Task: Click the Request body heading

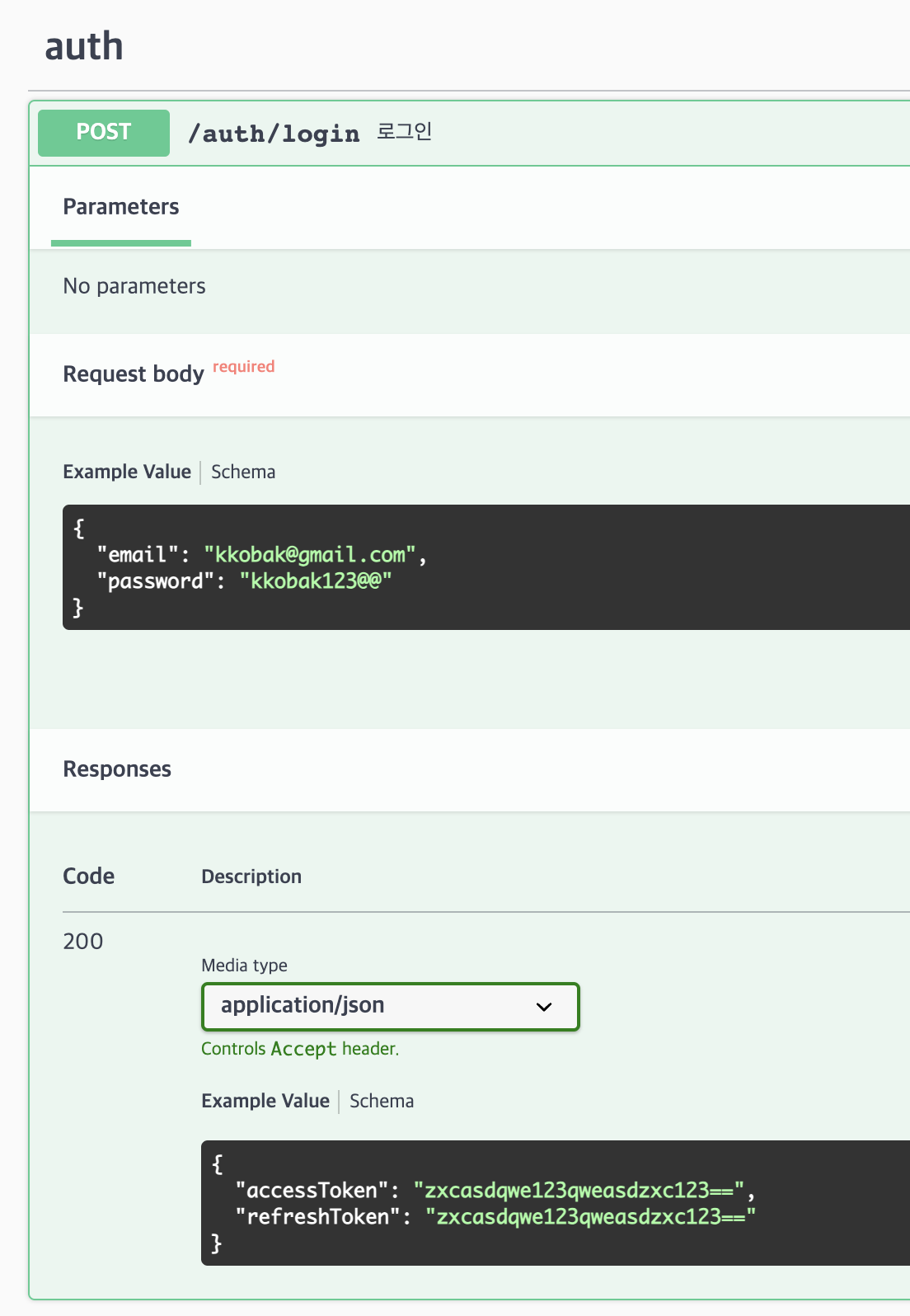Action: (x=134, y=374)
